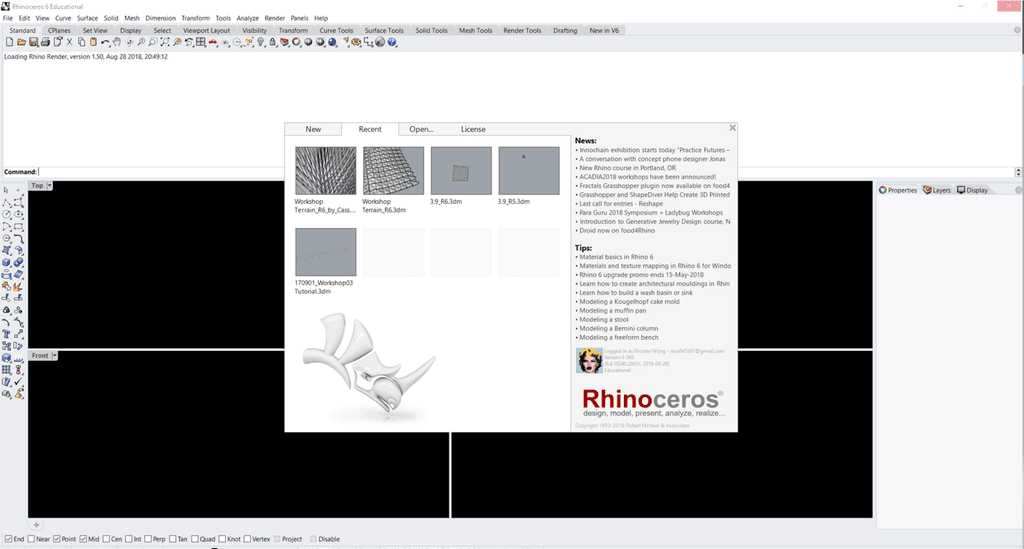Click the Object Properties color wheel icon
The height and width of the screenshot is (549, 1024).
(x=296, y=42)
